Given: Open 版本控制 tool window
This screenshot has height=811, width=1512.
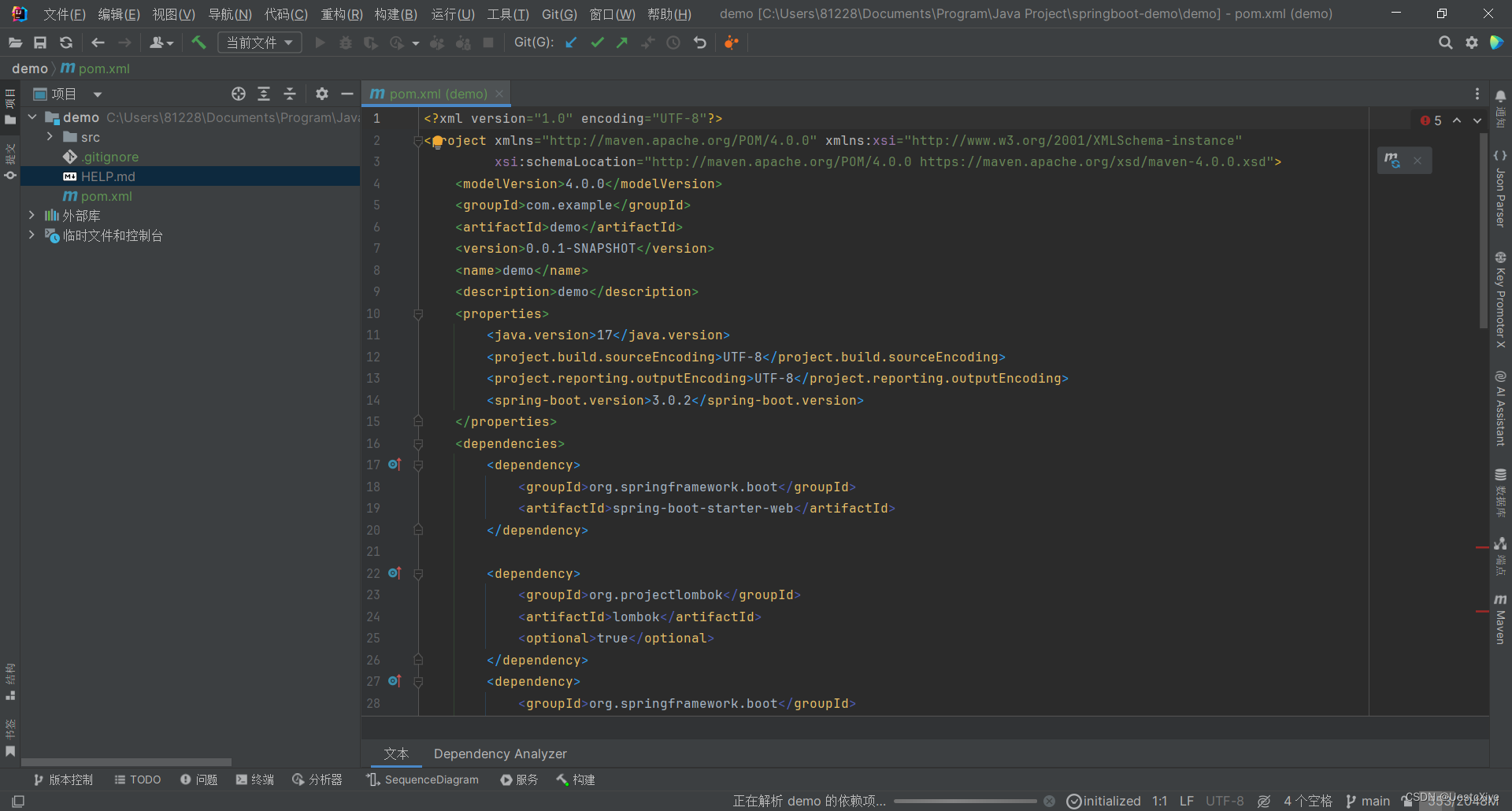Looking at the screenshot, I should point(63,780).
